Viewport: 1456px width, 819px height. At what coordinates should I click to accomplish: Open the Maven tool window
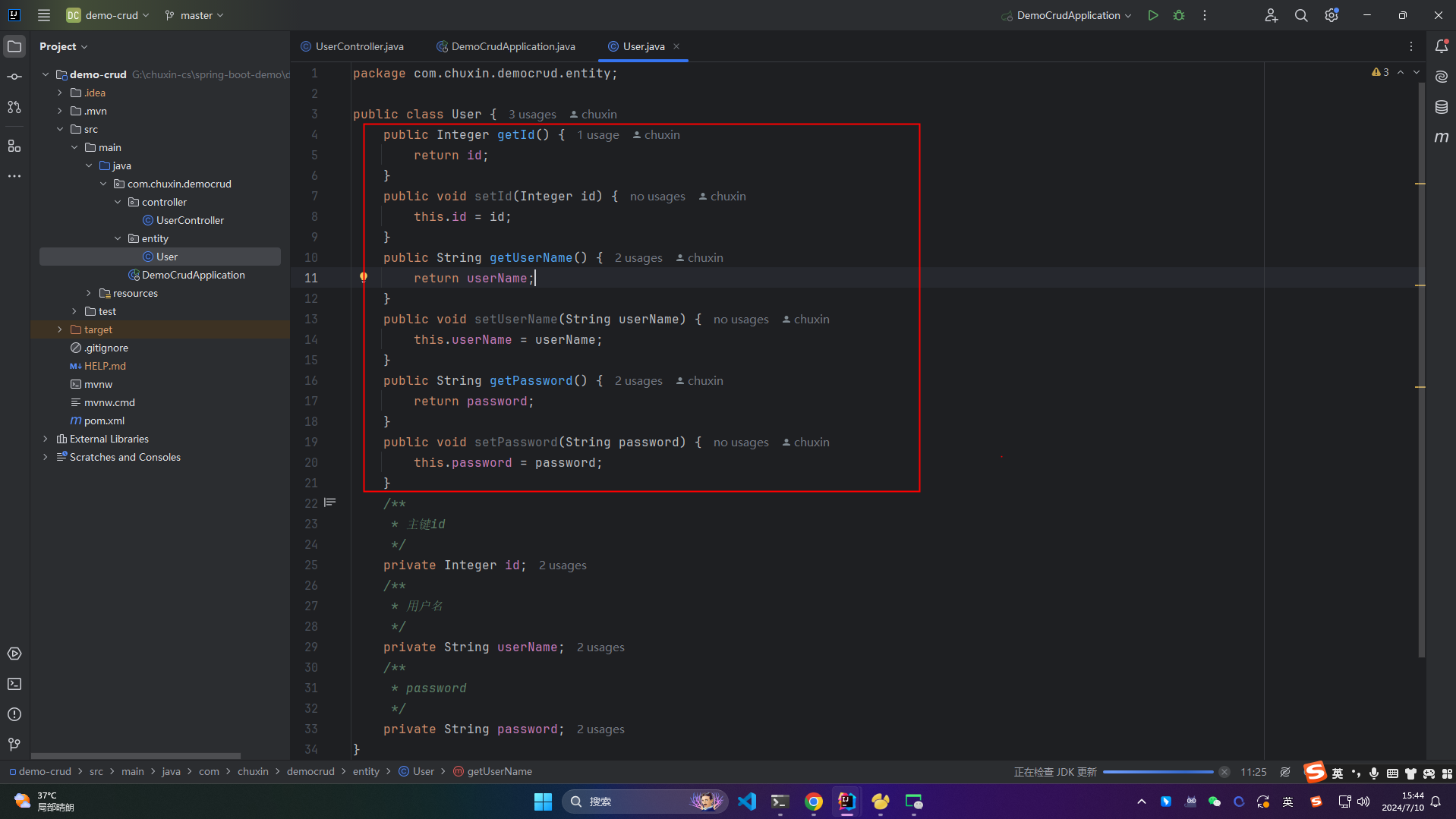1442,137
